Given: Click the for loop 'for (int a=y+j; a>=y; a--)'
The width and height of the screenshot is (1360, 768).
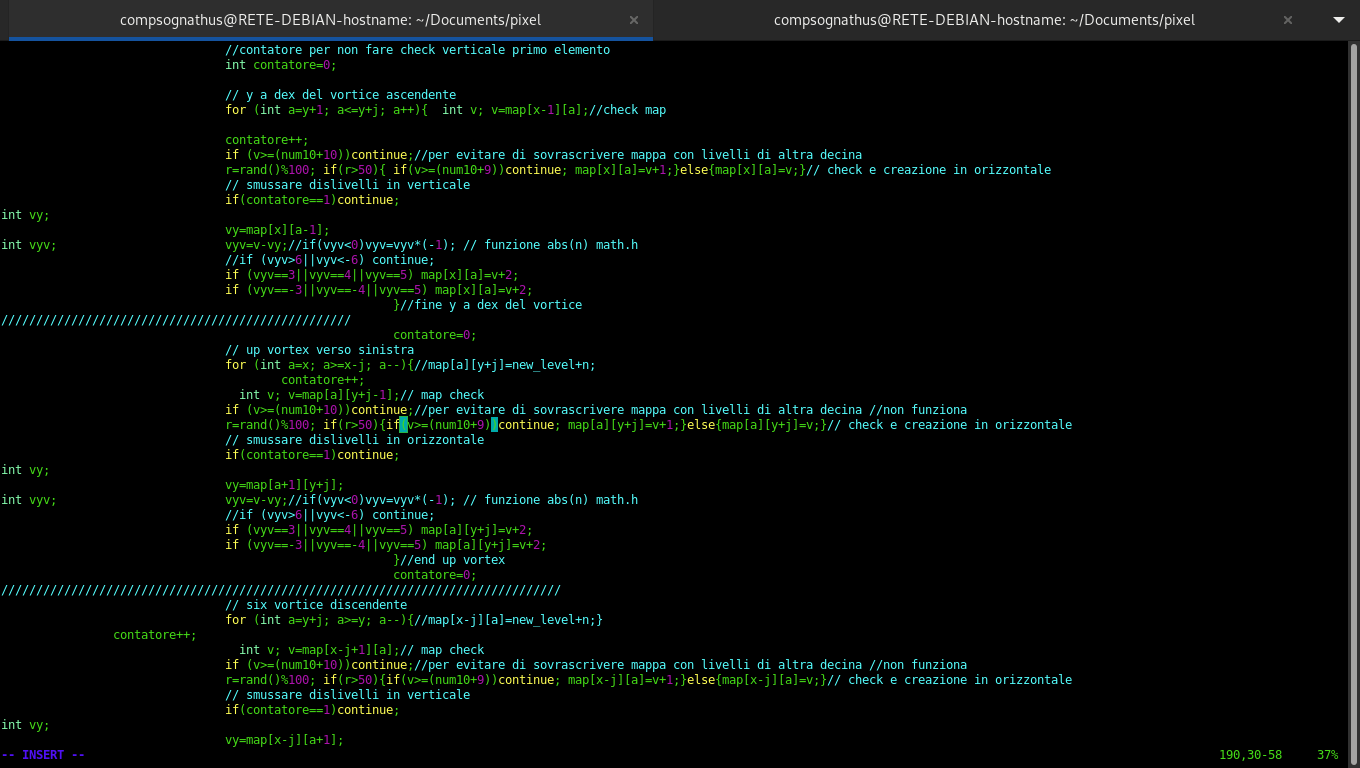Looking at the screenshot, I should [316, 620].
